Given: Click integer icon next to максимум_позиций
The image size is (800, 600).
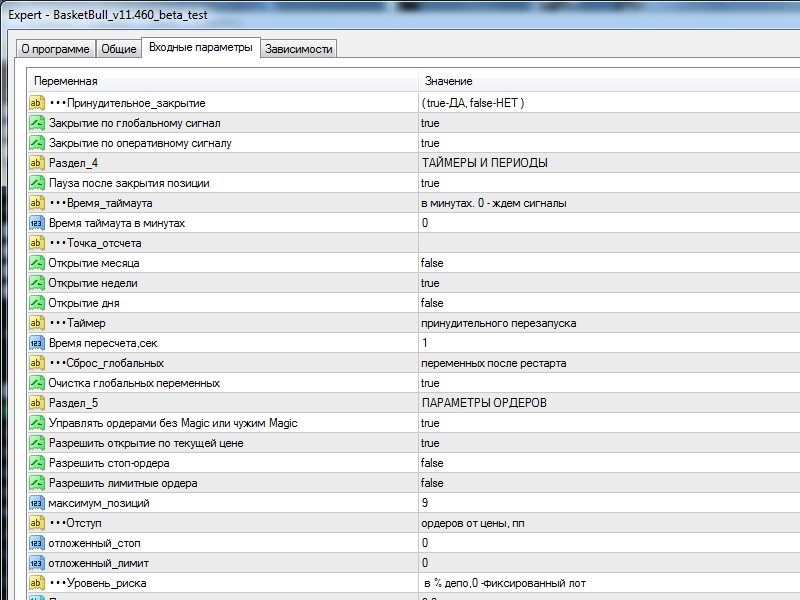Looking at the screenshot, I should pyautogui.click(x=37, y=503).
